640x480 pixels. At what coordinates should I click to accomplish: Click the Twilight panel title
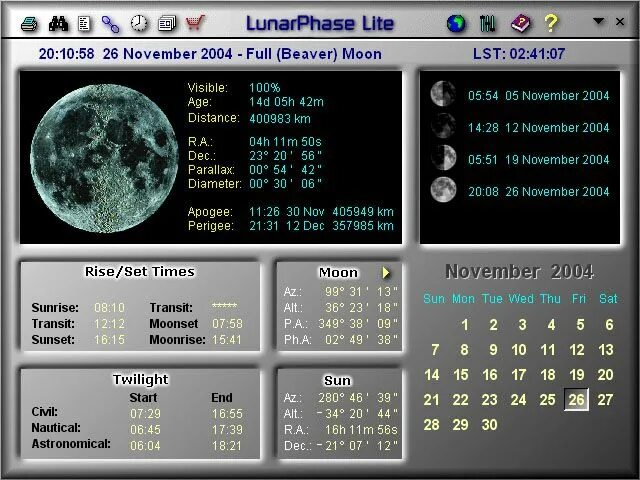point(140,379)
